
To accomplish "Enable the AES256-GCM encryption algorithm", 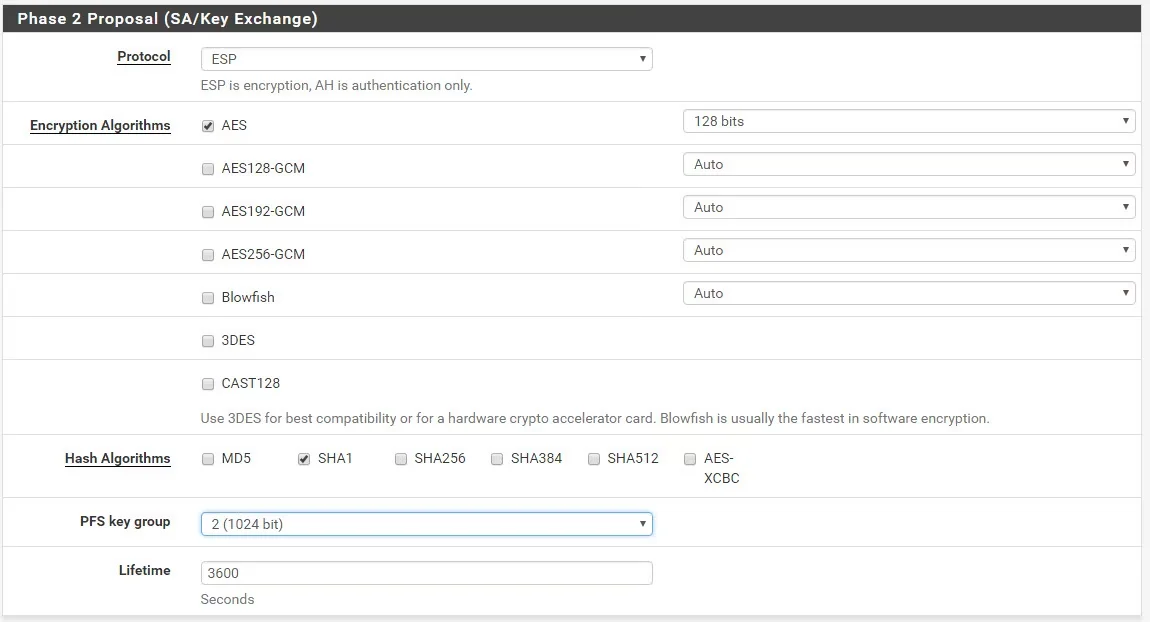I will coord(208,254).
